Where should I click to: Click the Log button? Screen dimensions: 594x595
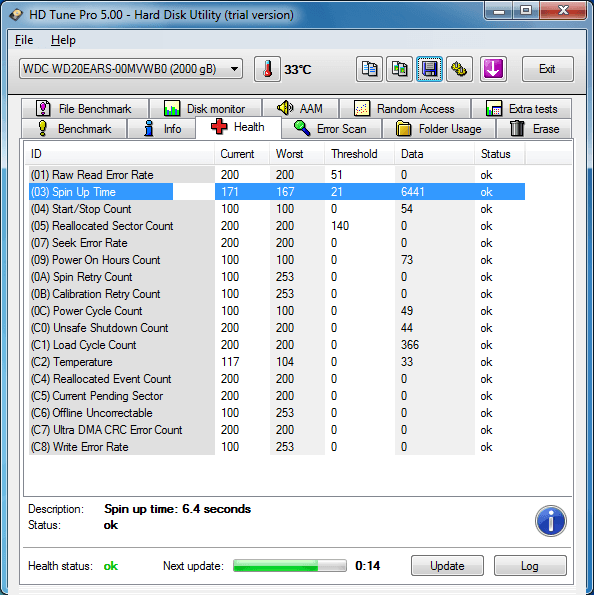pyautogui.click(x=530, y=566)
